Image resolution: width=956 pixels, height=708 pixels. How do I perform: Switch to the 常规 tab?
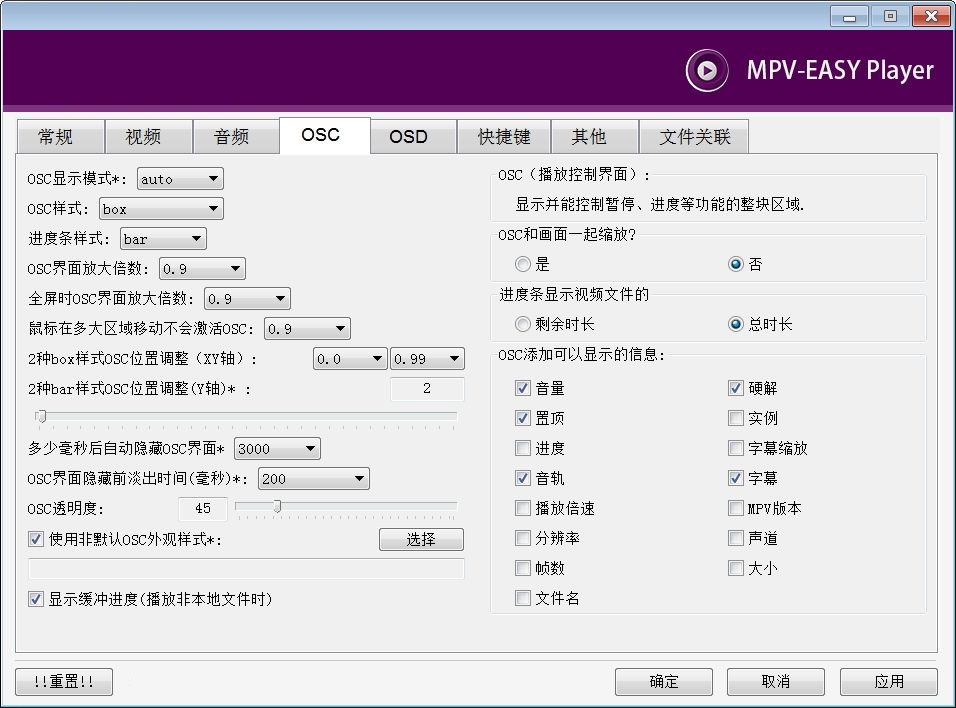pos(60,137)
